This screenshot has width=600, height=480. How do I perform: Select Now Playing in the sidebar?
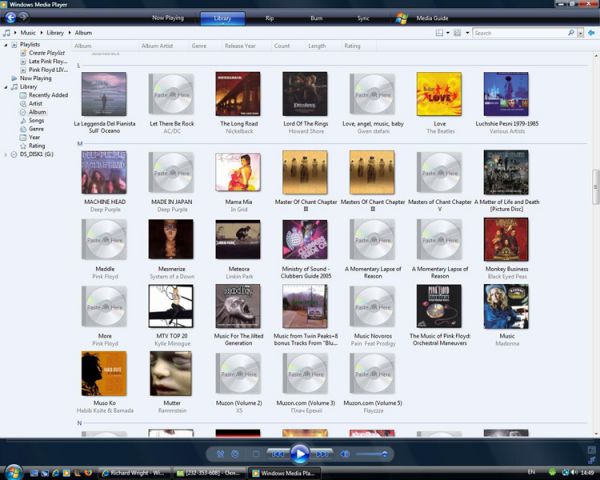36,78
